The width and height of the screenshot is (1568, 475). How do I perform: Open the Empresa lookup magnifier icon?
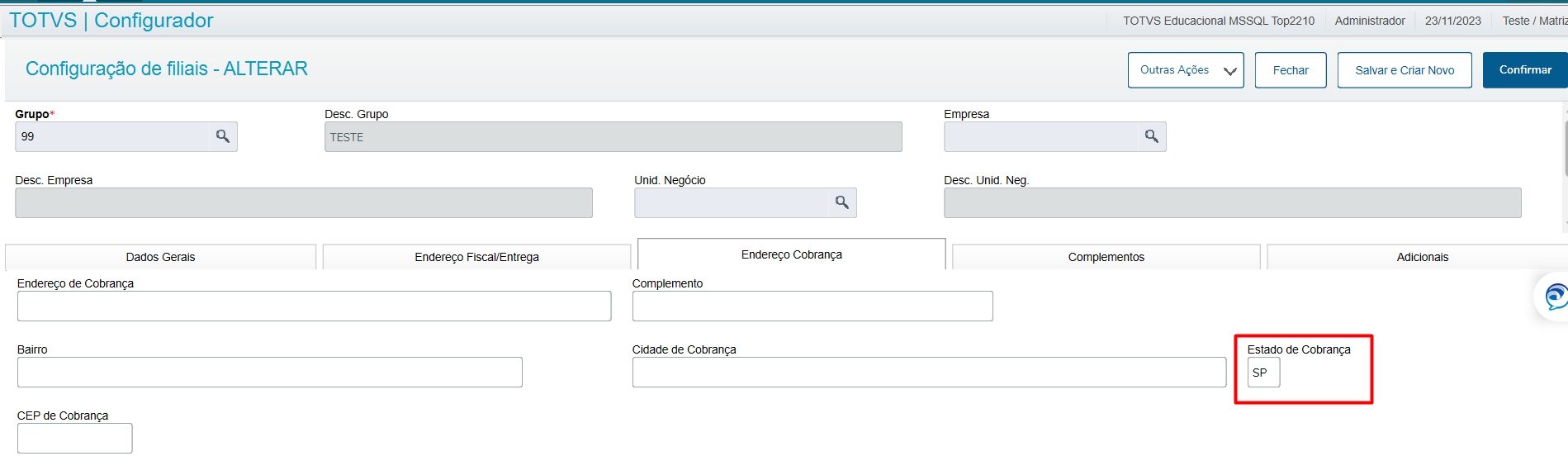click(1151, 136)
